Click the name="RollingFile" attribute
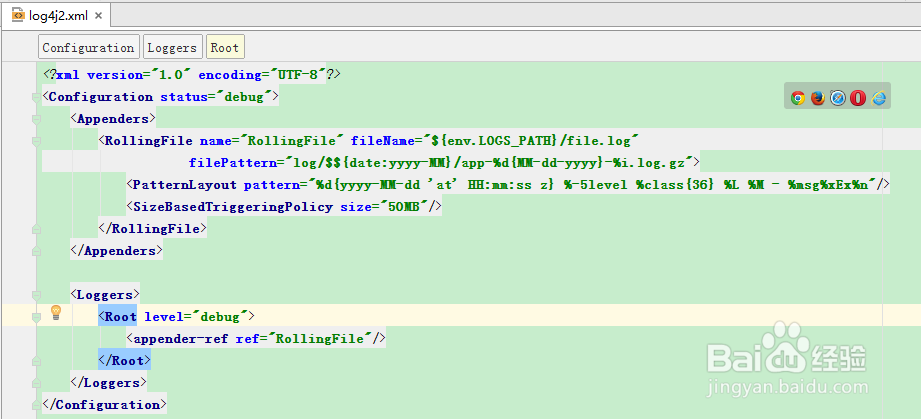This screenshot has height=419, width=921. [x=271, y=141]
